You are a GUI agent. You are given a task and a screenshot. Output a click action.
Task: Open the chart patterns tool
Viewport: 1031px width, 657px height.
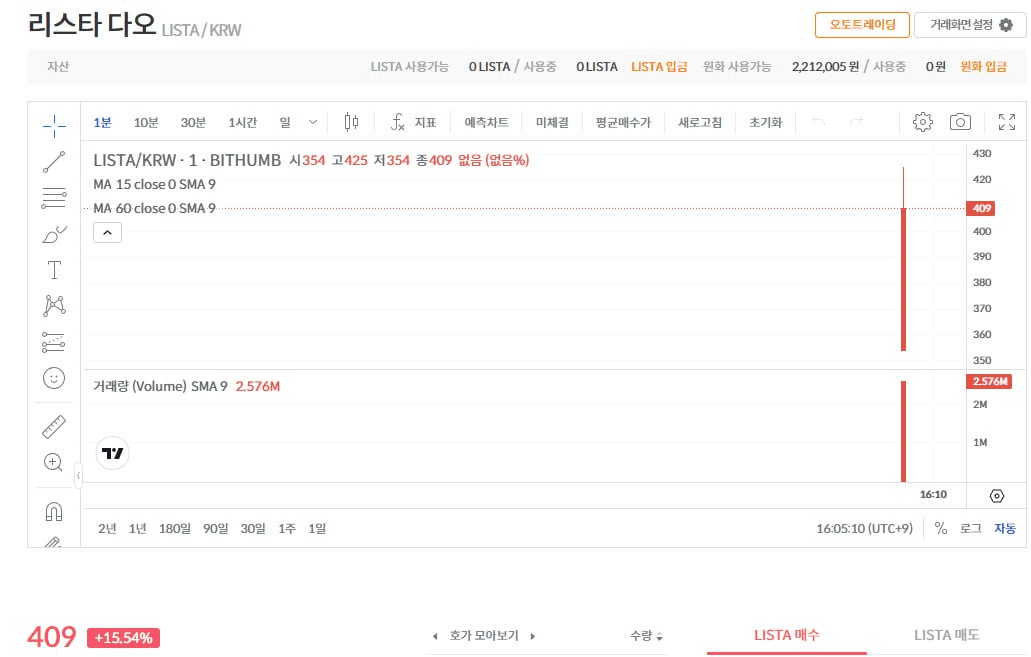point(54,306)
